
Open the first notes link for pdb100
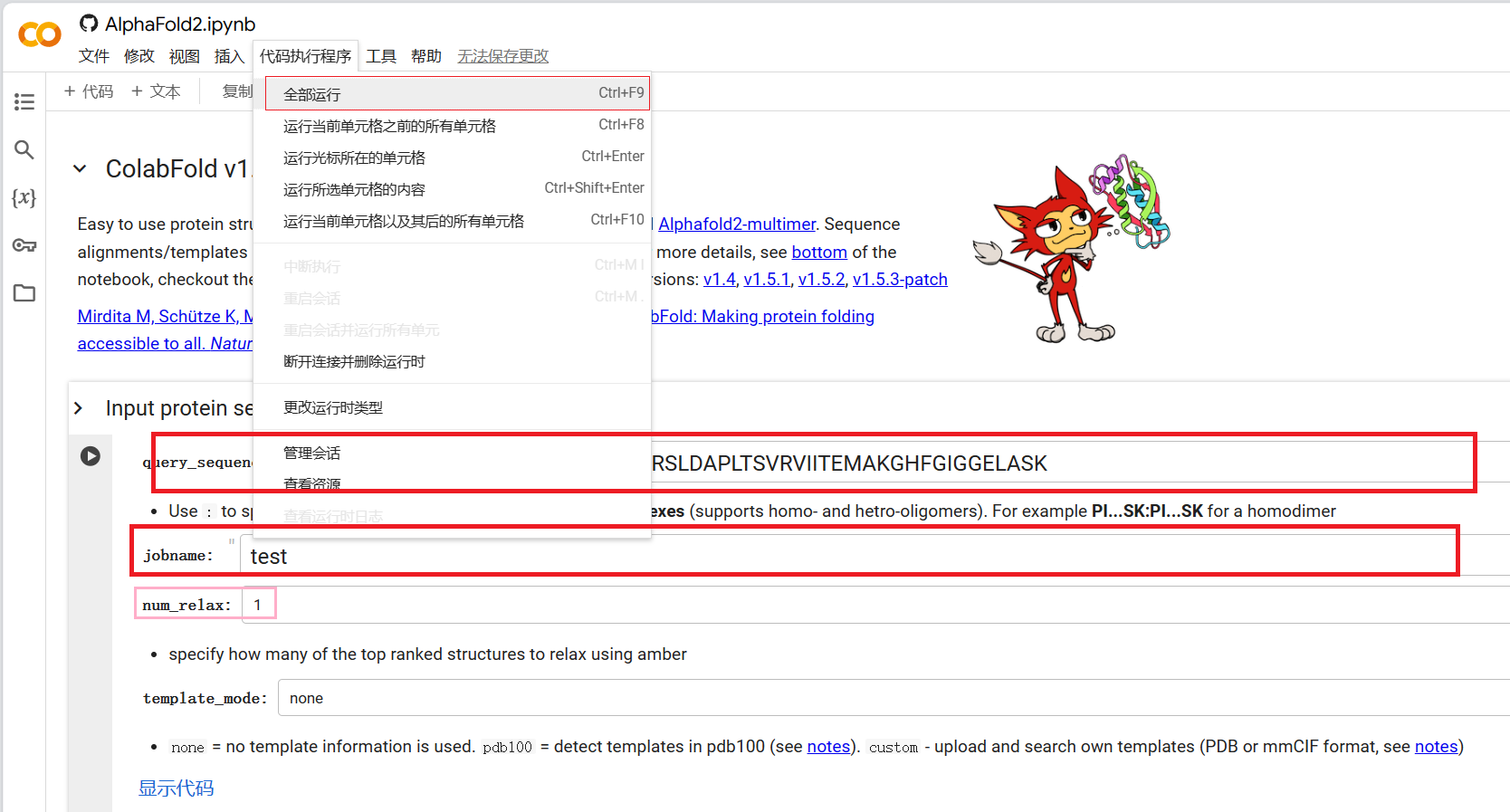coord(828,746)
